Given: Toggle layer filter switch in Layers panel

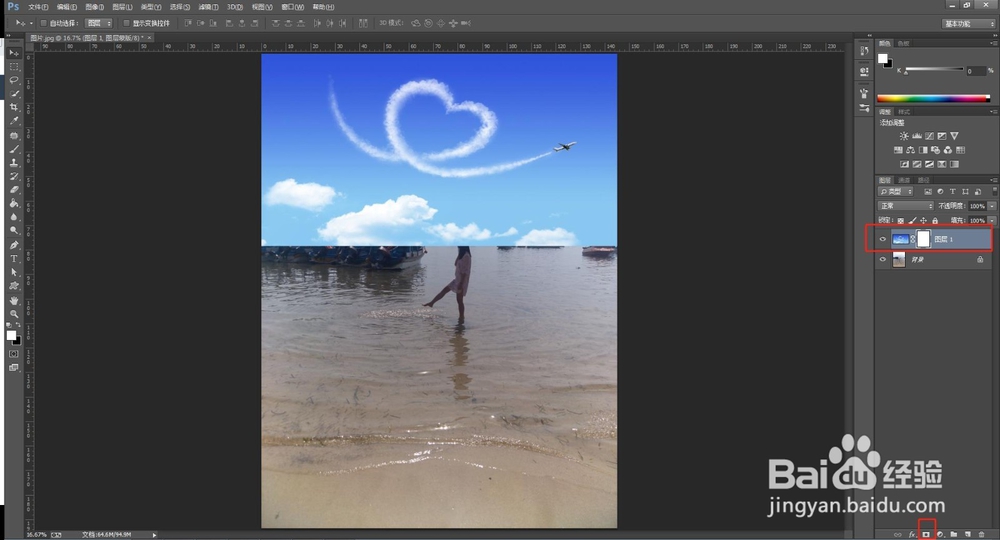Looking at the screenshot, I should coord(994,191).
